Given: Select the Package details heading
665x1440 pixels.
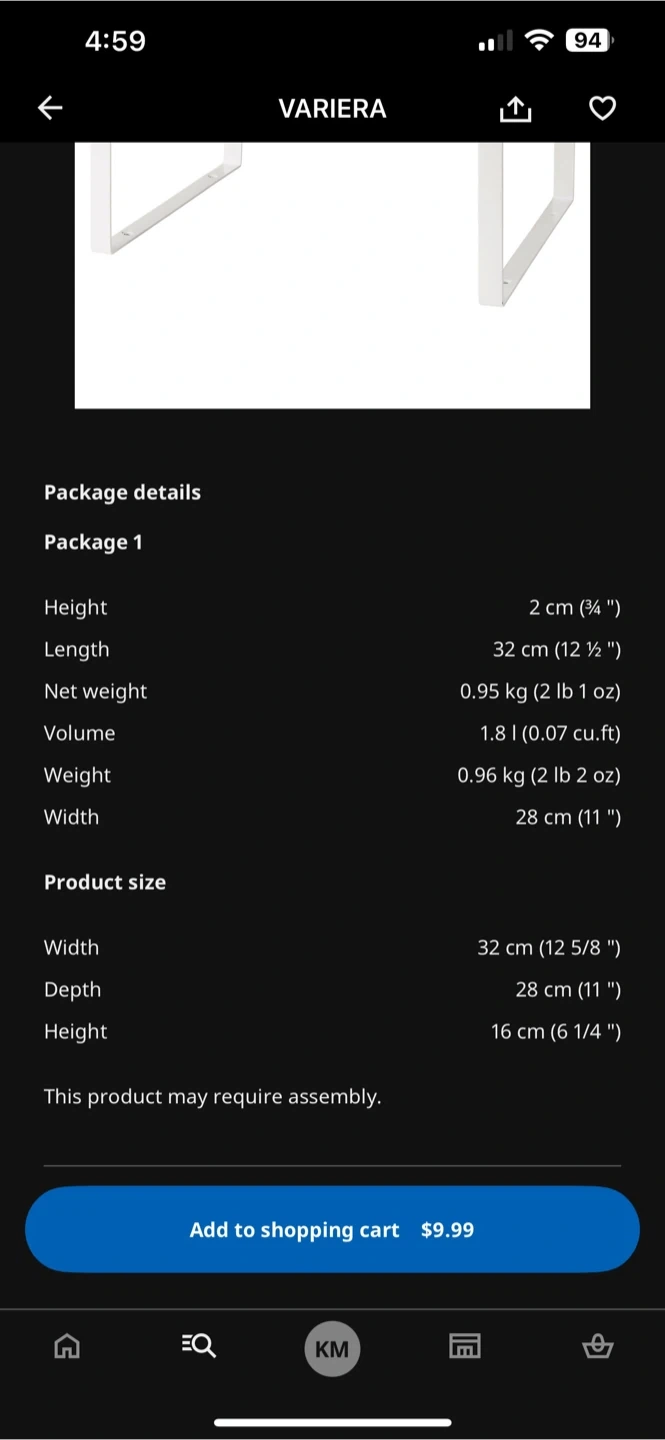Looking at the screenshot, I should [x=122, y=492].
